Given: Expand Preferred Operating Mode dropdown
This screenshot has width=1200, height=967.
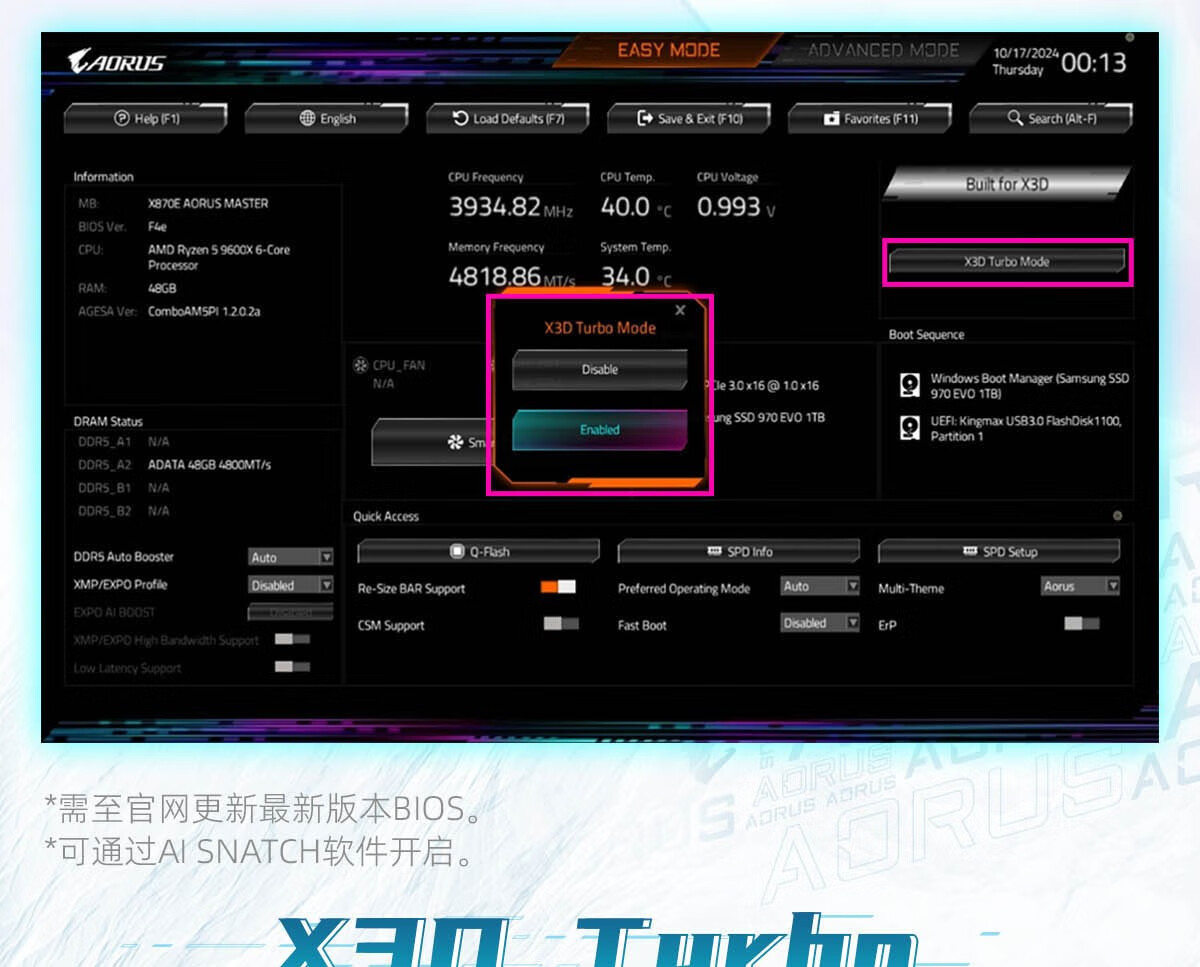Looking at the screenshot, I should point(820,587).
